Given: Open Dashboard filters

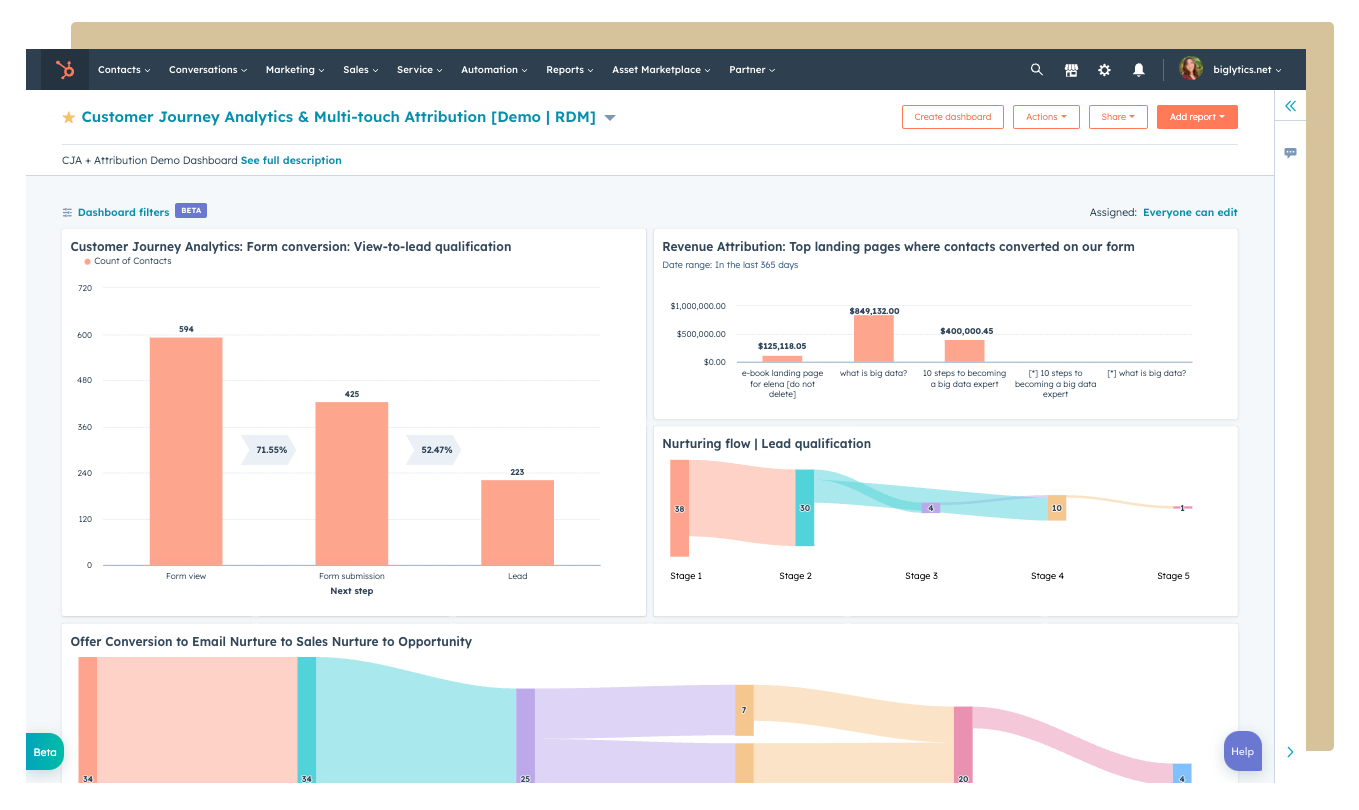Looking at the screenshot, I should pos(123,212).
